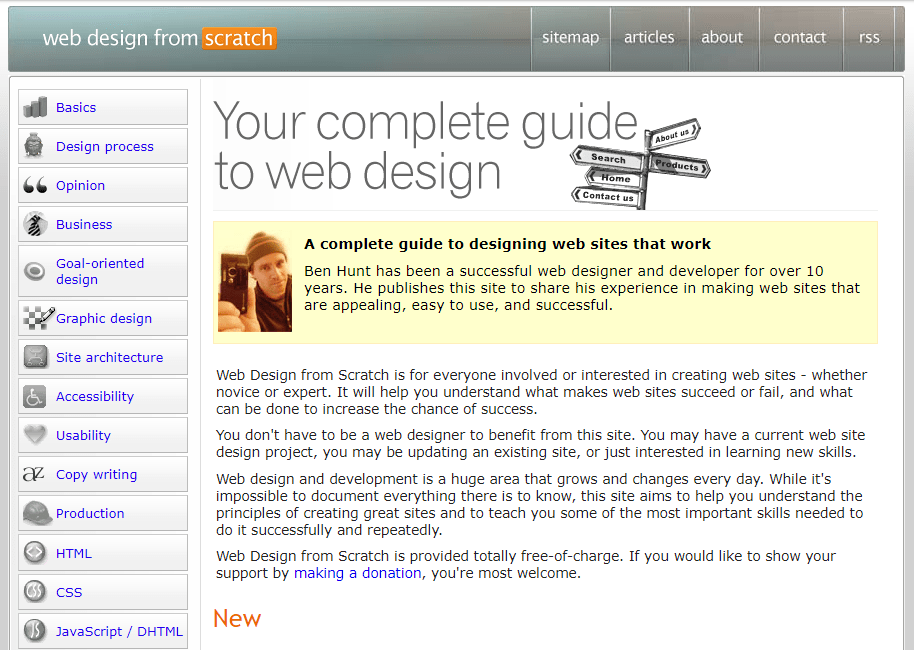Open sitemap in the top navigation
This screenshot has height=650, width=914.
(x=571, y=38)
